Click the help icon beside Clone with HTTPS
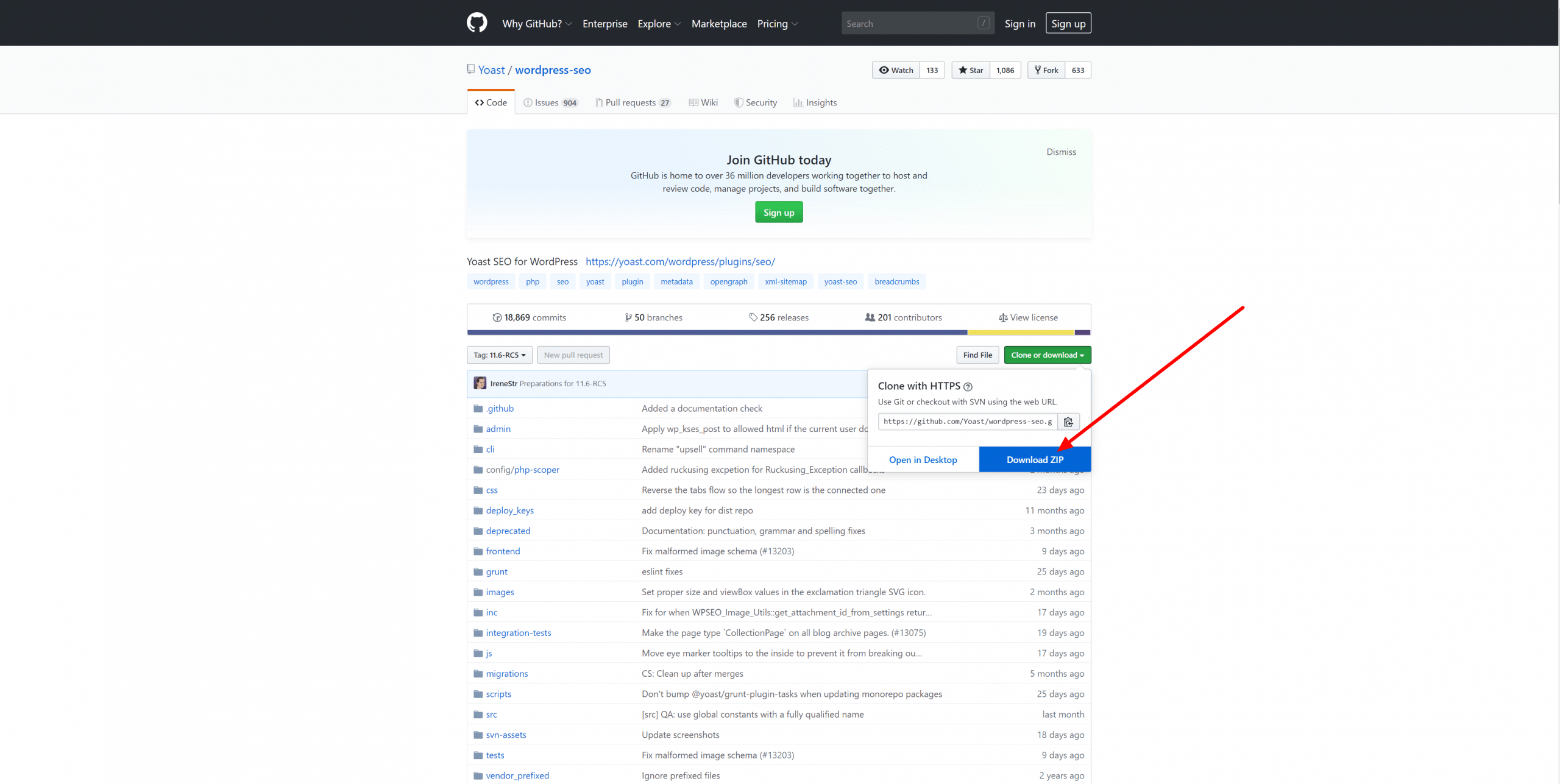1560x784 pixels. [x=968, y=386]
